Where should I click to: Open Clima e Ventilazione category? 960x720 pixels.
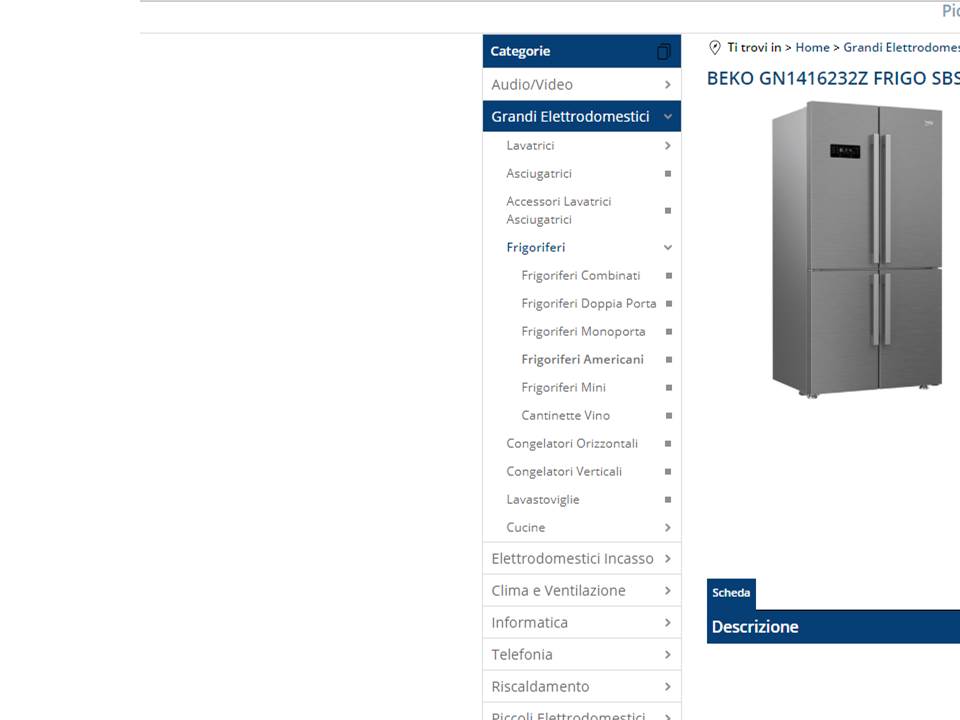[558, 591]
